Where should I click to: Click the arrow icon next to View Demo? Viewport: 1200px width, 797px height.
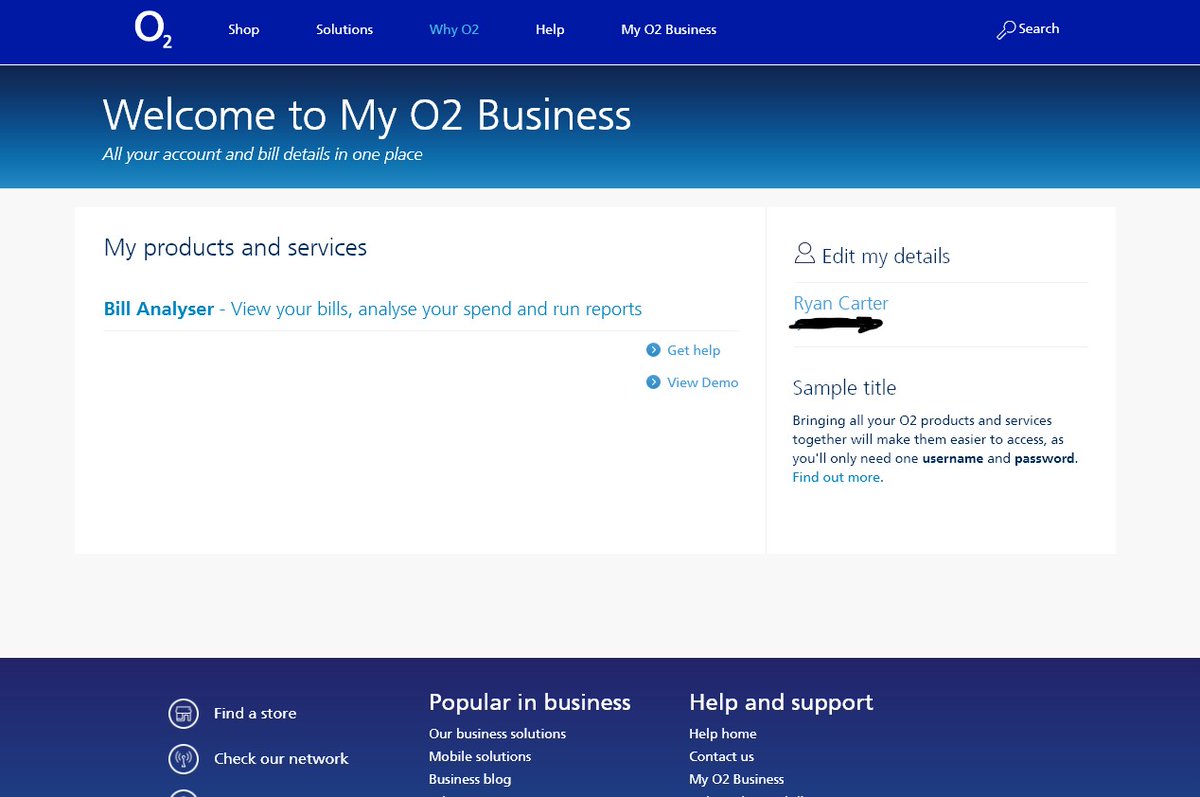[x=653, y=382]
